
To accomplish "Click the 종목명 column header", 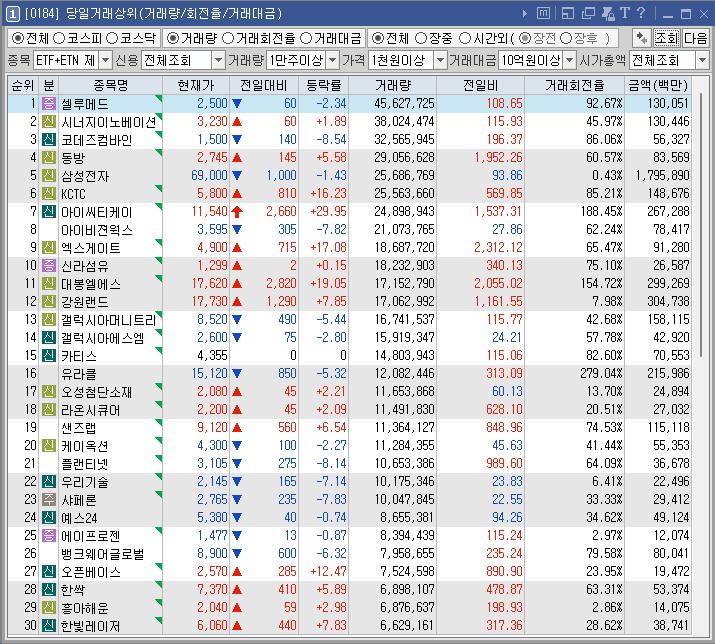I will [110, 85].
